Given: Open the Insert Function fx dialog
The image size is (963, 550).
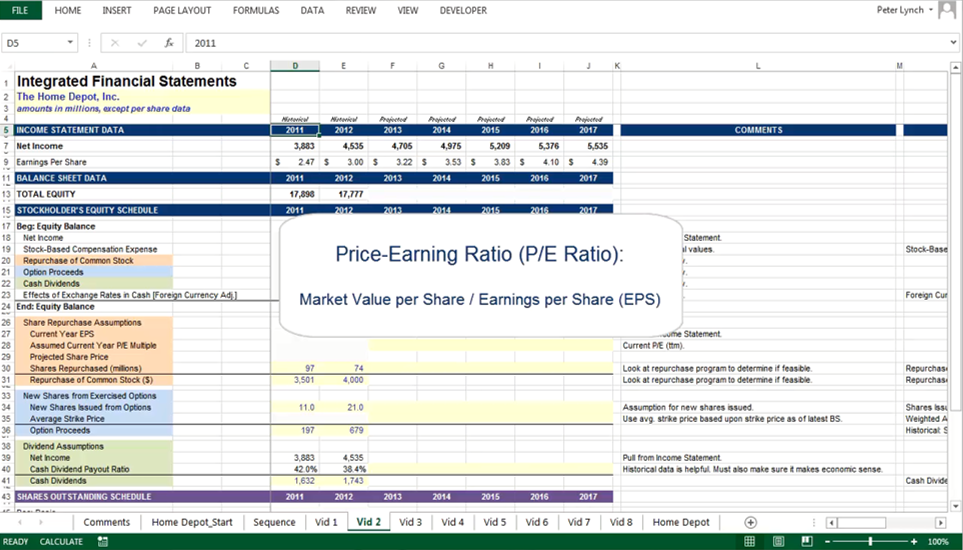Looking at the screenshot, I should (x=169, y=43).
